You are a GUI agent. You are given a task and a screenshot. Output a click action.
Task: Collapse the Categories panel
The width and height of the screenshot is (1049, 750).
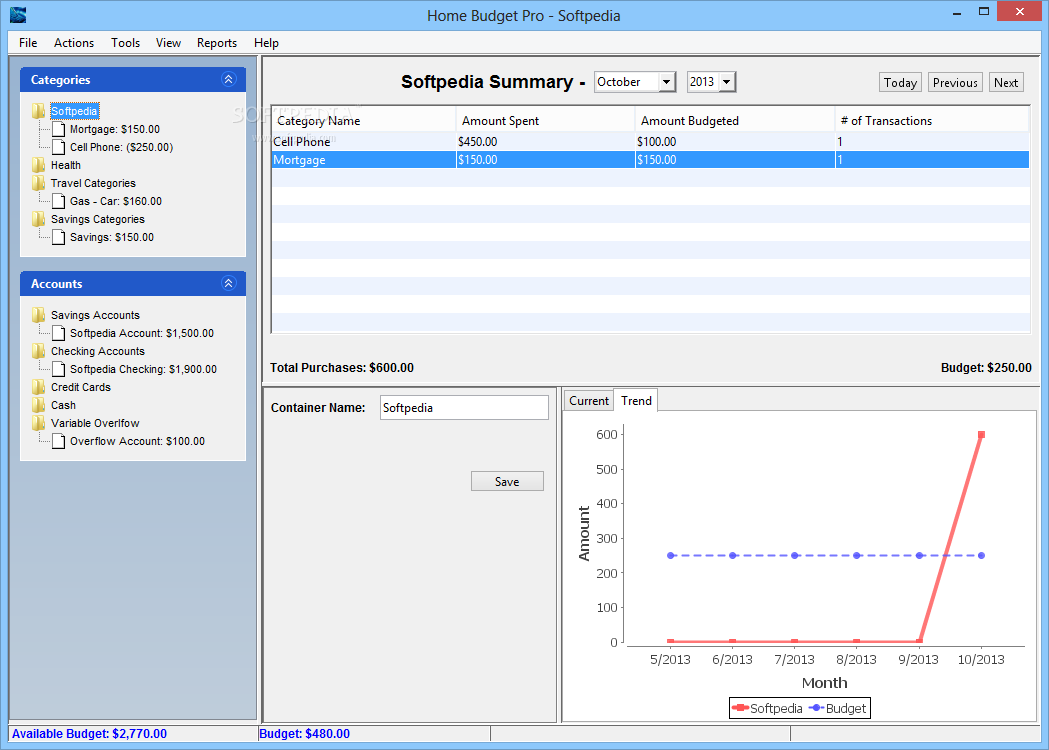click(228, 80)
